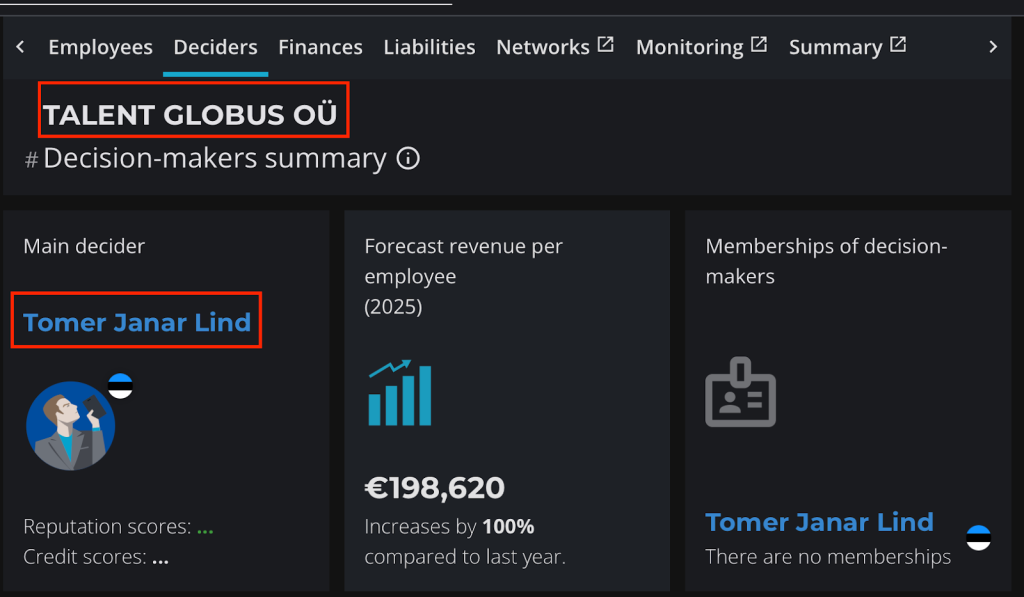Go to the Liabilities tab
The width and height of the screenshot is (1024, 597).
tap(429, 47)
